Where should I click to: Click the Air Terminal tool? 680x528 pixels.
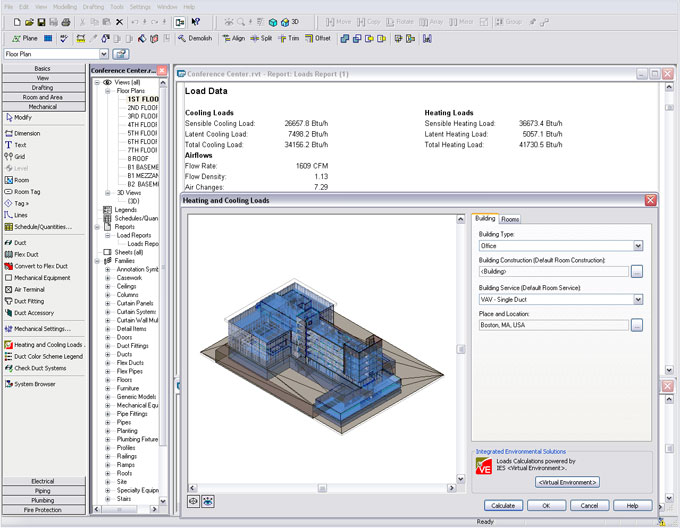(28, 288)
